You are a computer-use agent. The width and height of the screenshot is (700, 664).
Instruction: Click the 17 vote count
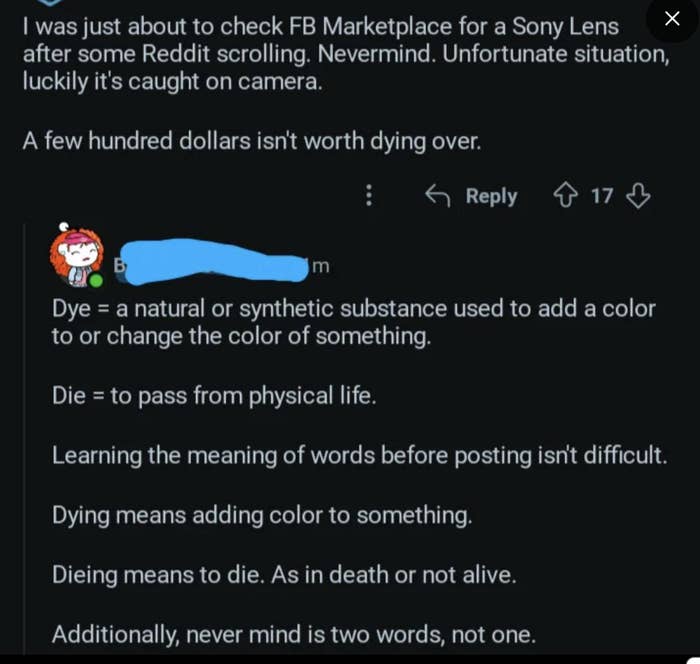point(601,196)
